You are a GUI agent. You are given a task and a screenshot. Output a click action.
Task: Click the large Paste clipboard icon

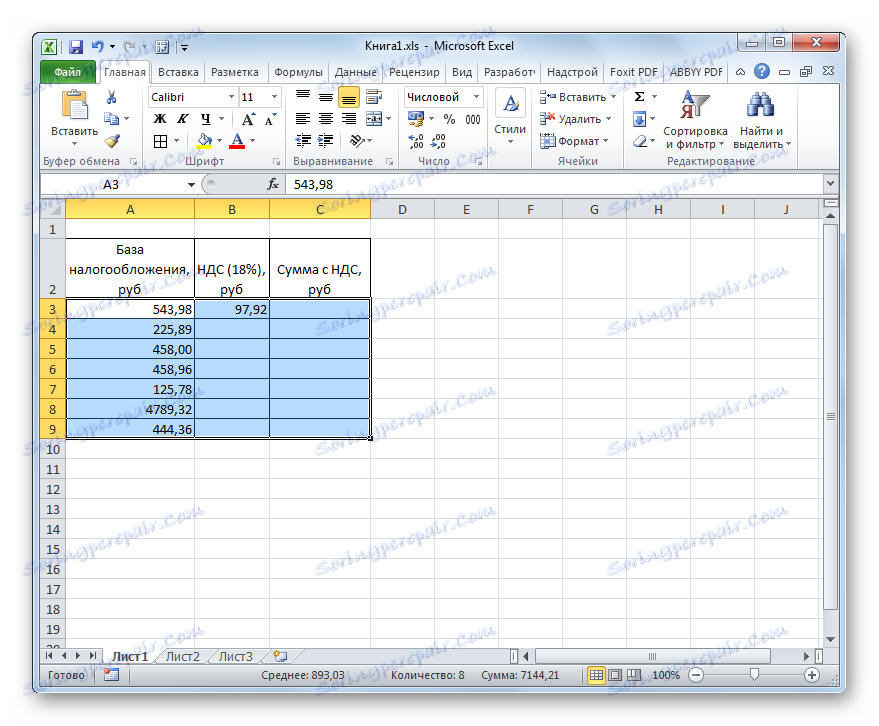[75, 105]
